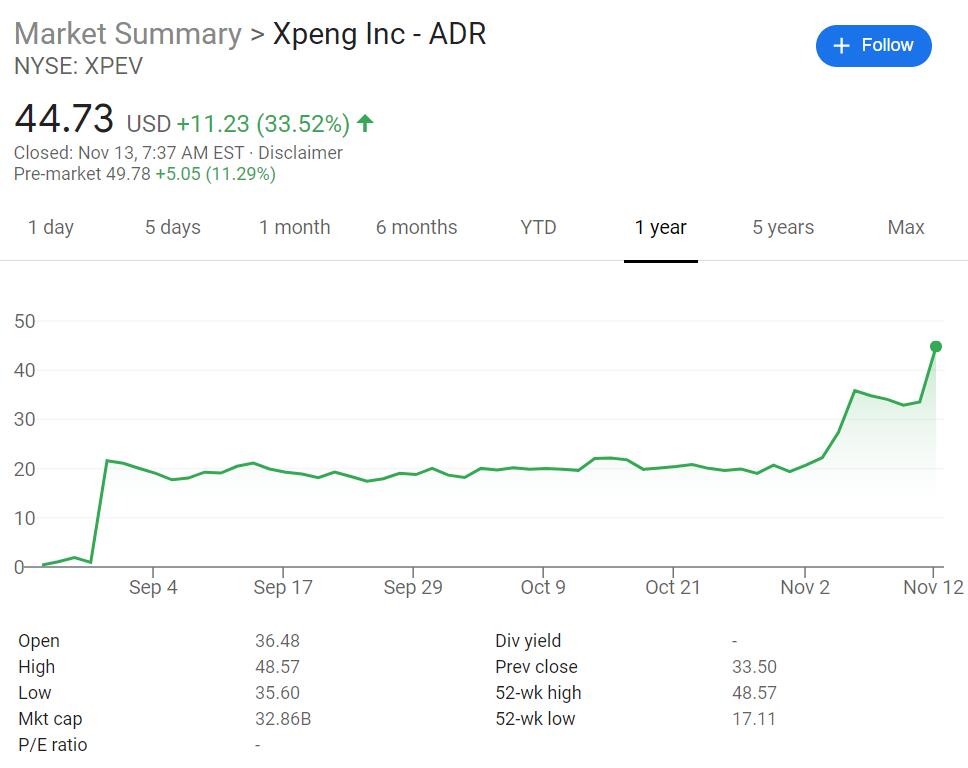Screen dimensions: 968x768
Task: Select the 1 month time range
Action: (x=295, y=228)
